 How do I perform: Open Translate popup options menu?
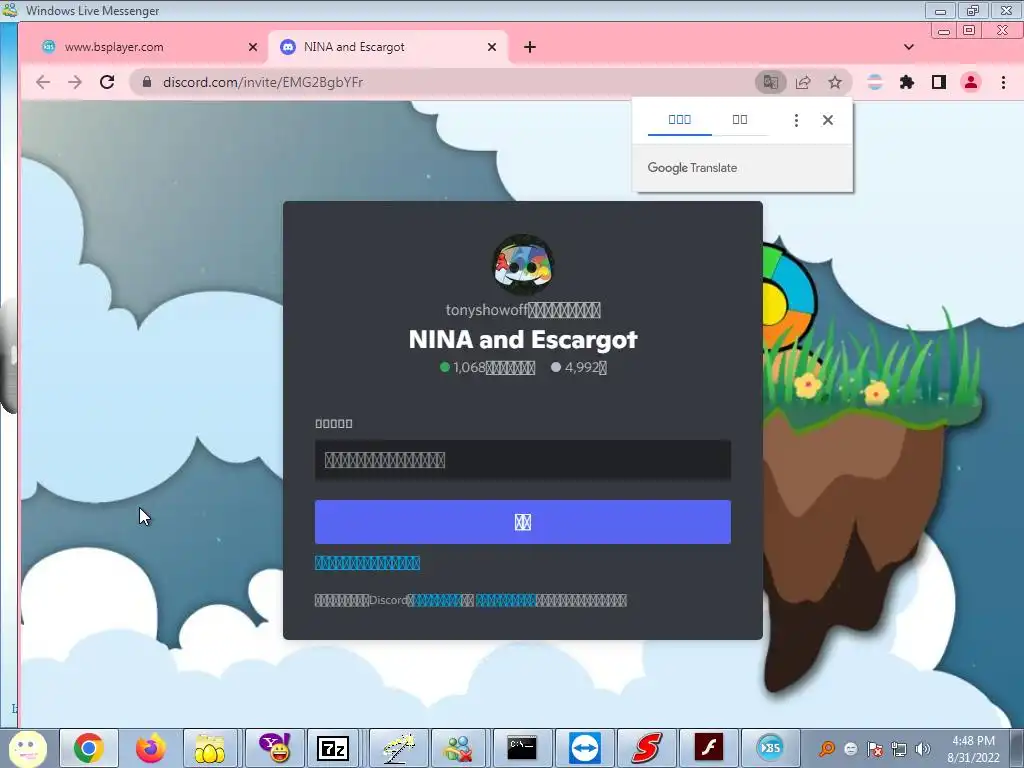click(x=796, y=120)
